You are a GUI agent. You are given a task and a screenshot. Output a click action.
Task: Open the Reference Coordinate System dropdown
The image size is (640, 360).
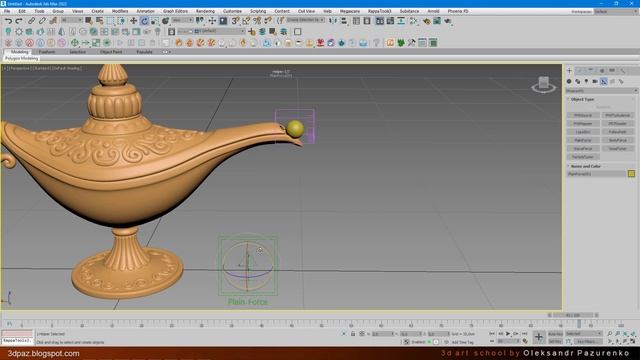182,20
